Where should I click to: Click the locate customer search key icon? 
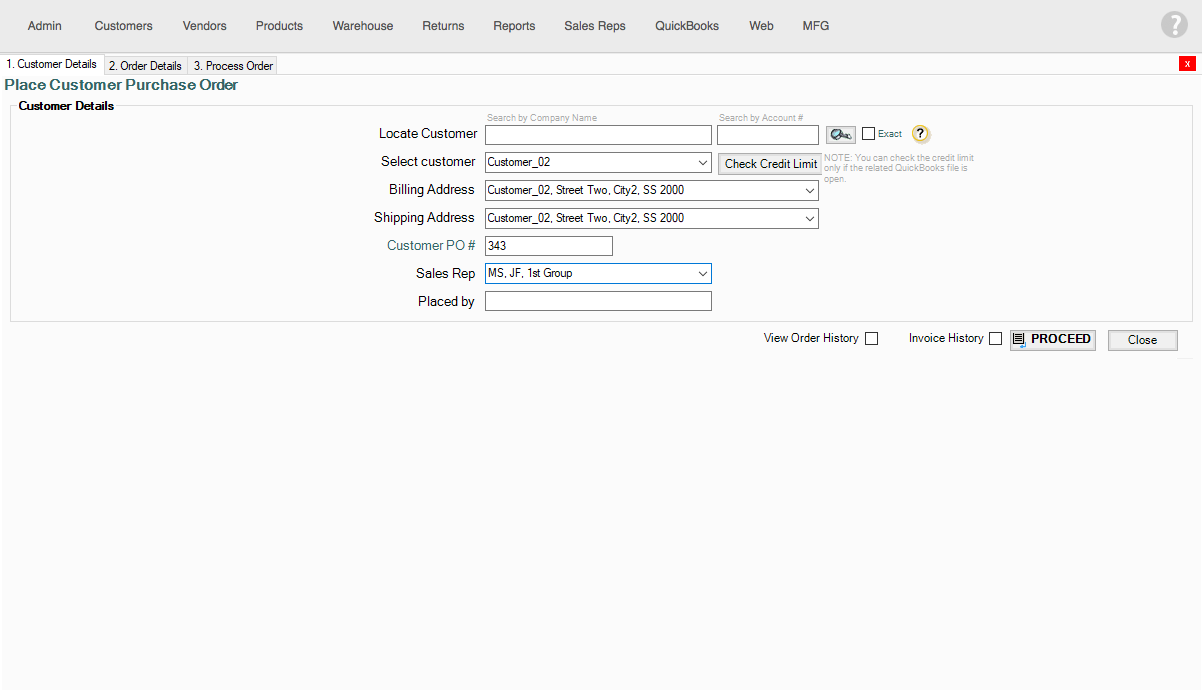(840, 135)
